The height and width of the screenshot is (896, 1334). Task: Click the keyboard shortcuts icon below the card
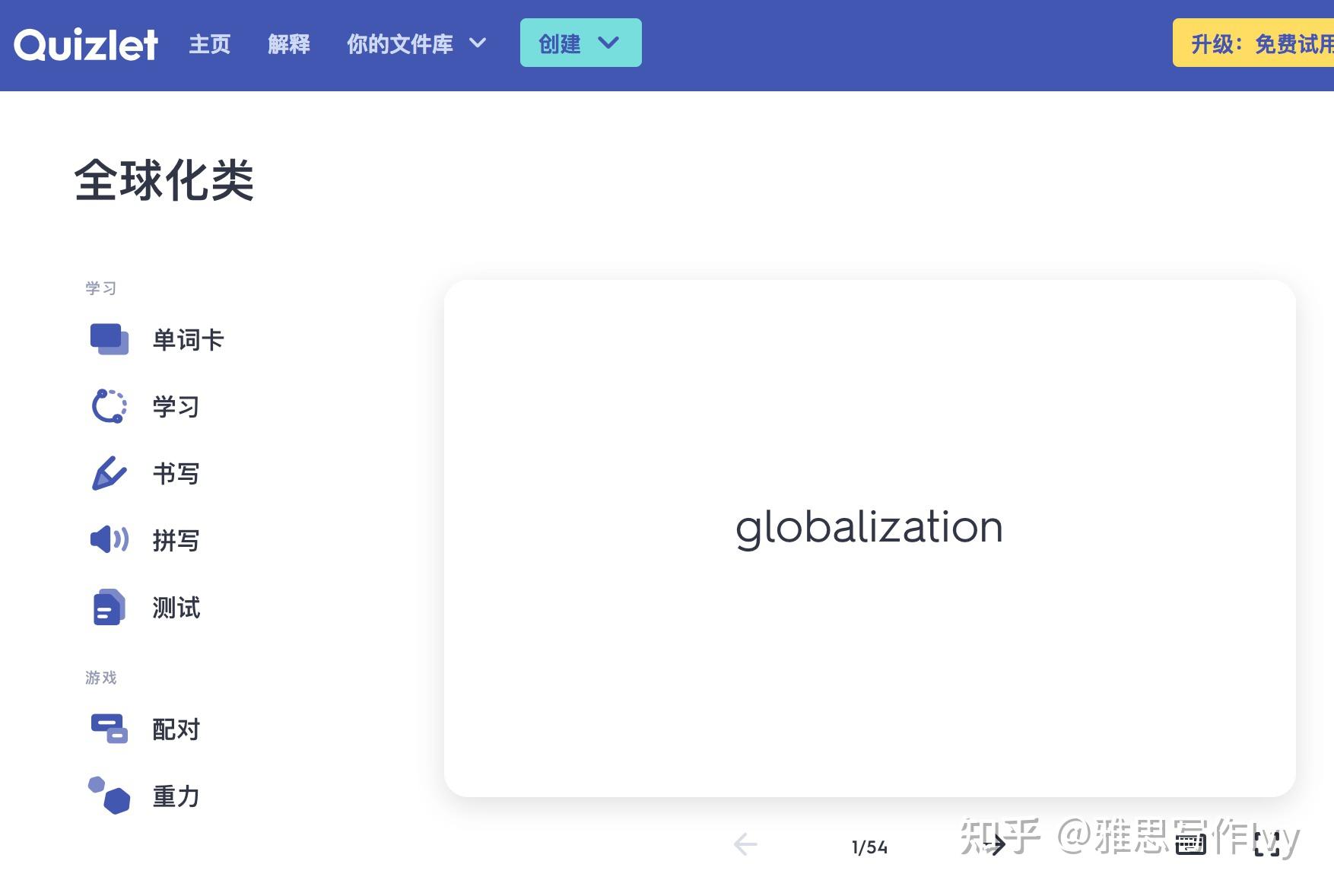[x=1190, y=844]
